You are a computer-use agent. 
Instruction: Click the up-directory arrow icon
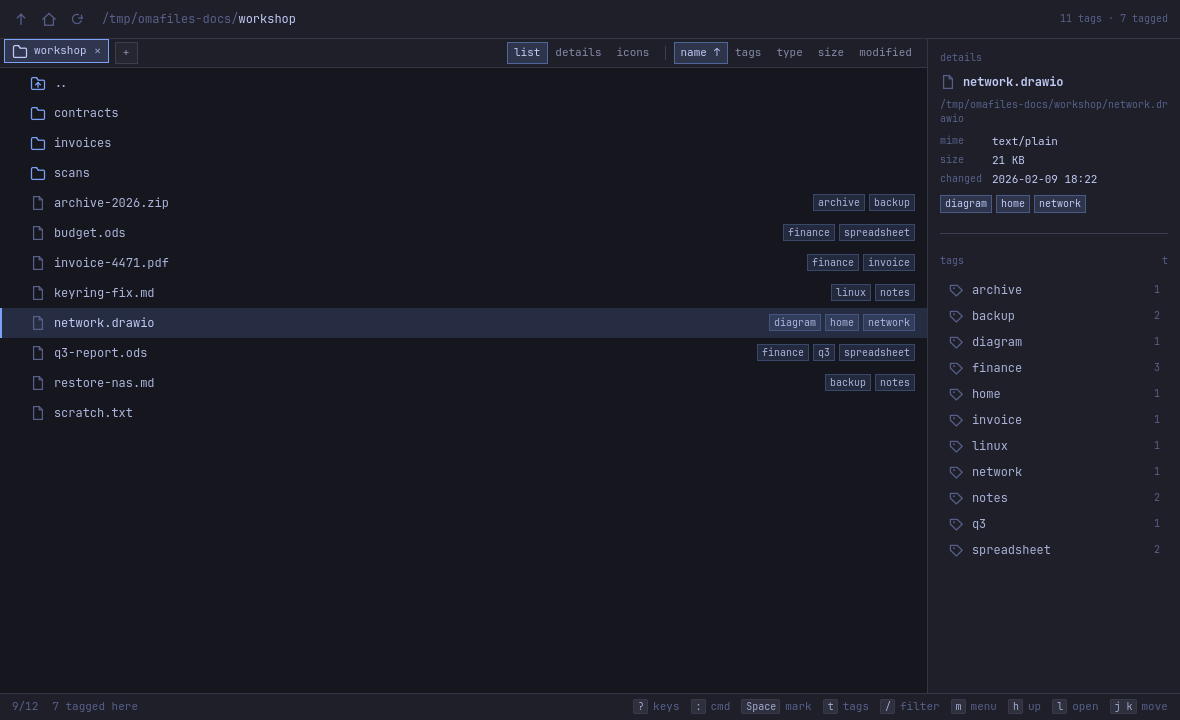[21, 19]
